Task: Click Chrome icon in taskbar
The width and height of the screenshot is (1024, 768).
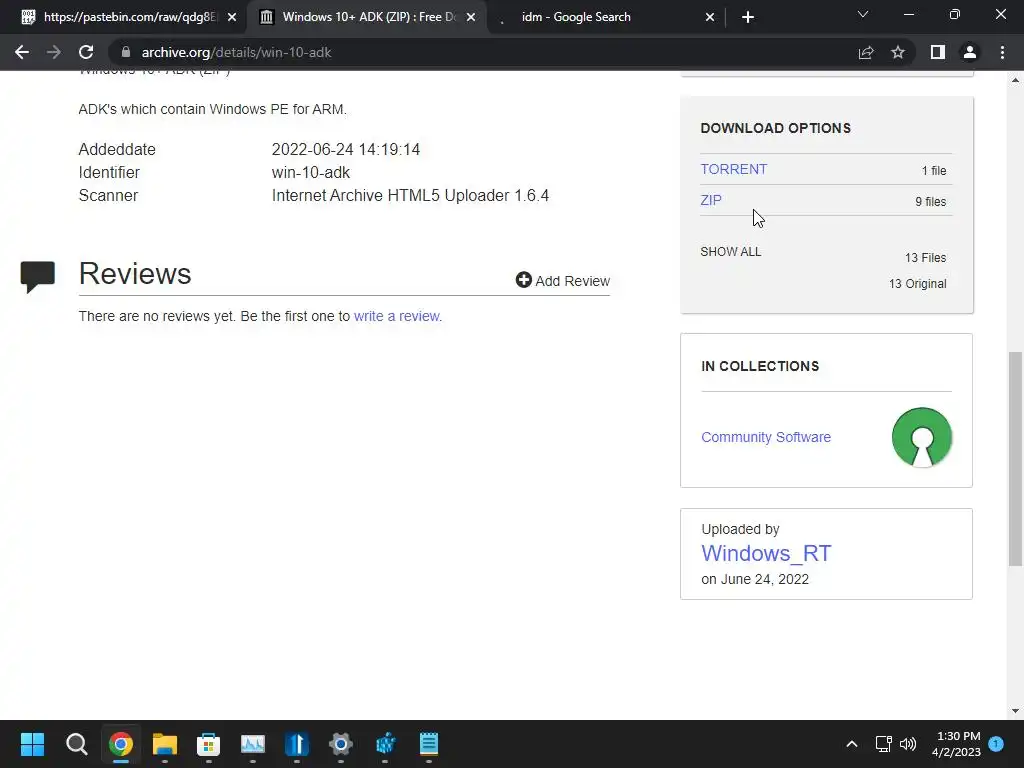Action: (121, 744)
